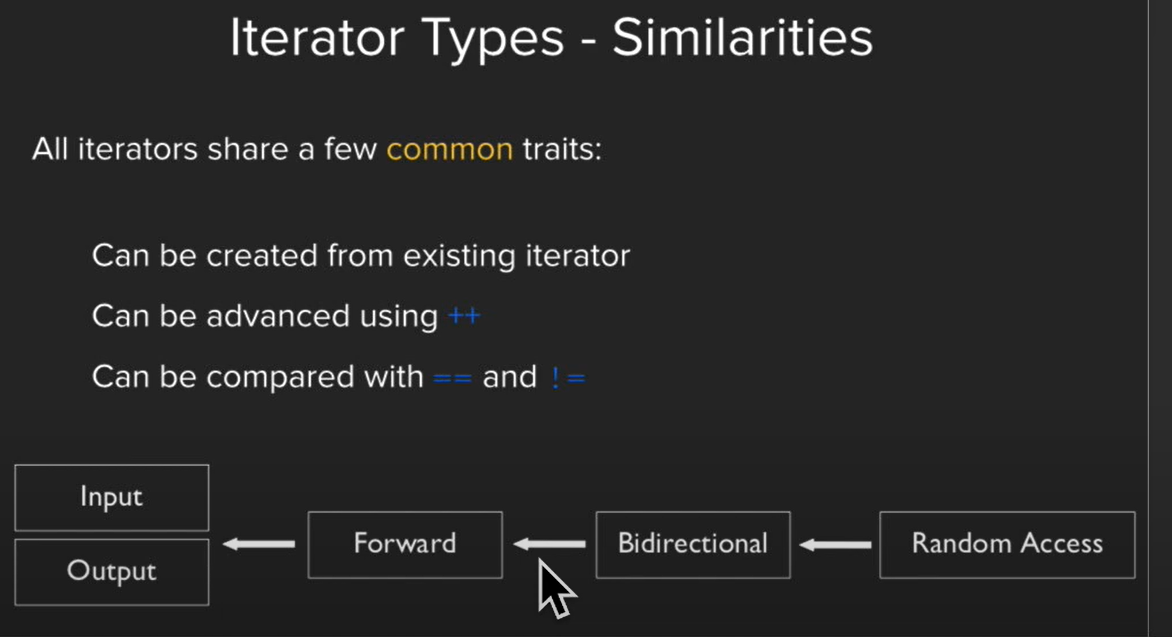
Task: Click the sentence 'All iterators share a few'
Action: (205, 150)
